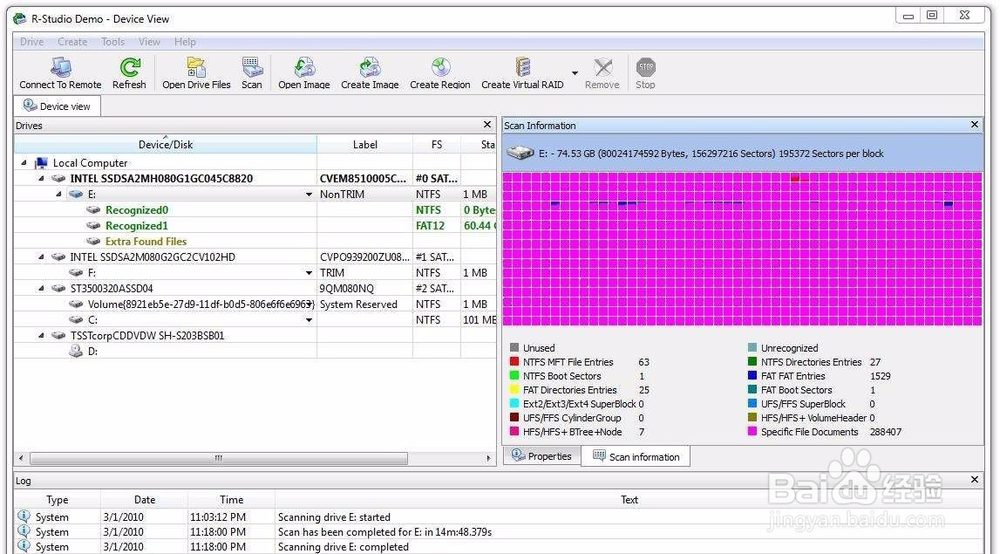Click the 9QM080NQ label cell
This screenshot has height=554, width=1000.
point(364,288)
